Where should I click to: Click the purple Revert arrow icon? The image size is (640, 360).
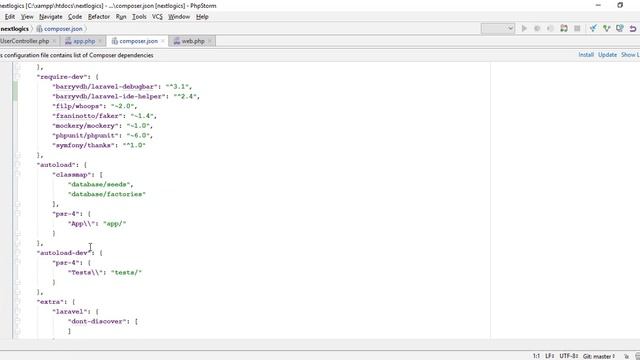coord(633,29)
